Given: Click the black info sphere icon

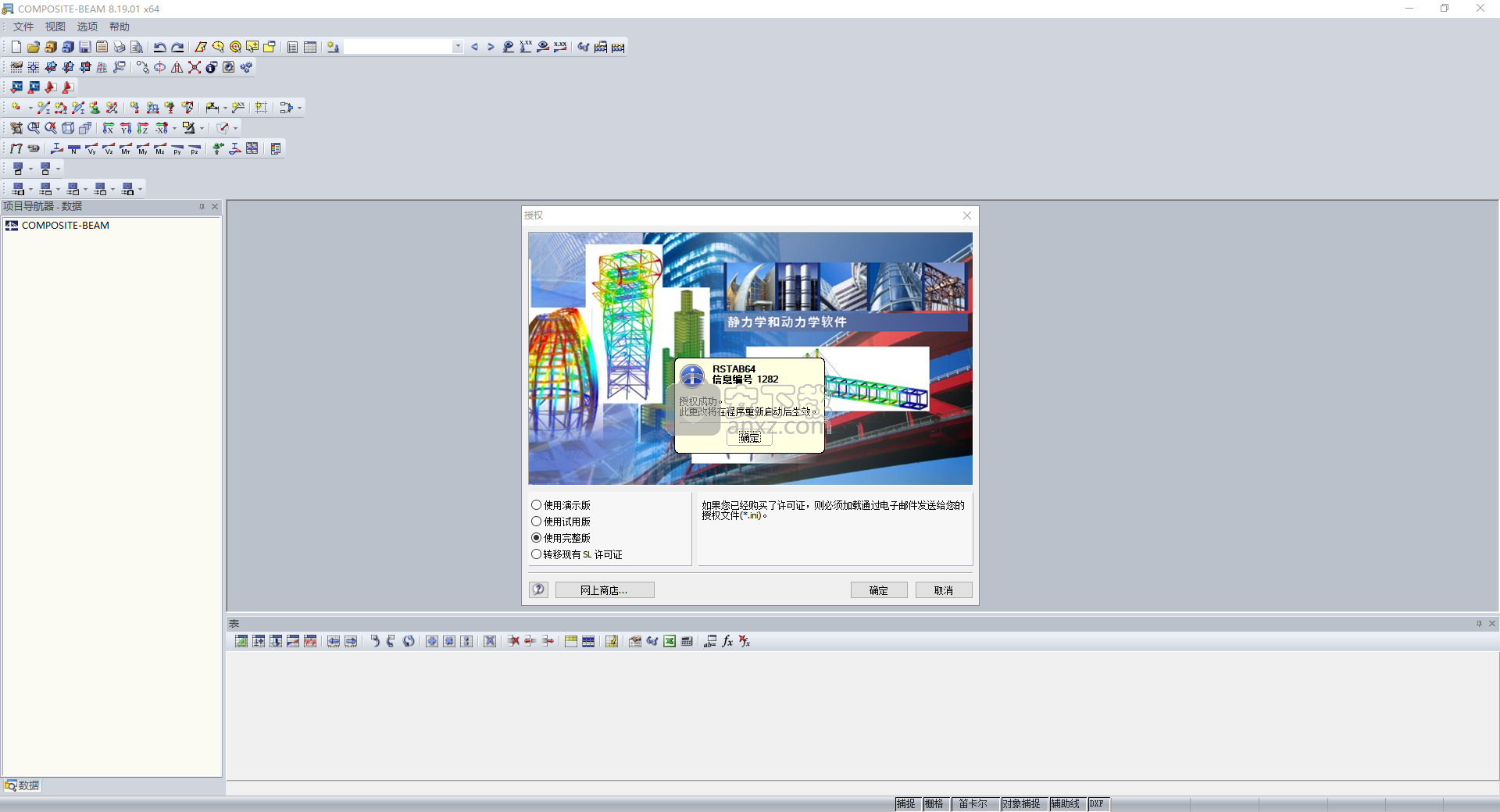Looking at the screenshot, I should (212, 67).
